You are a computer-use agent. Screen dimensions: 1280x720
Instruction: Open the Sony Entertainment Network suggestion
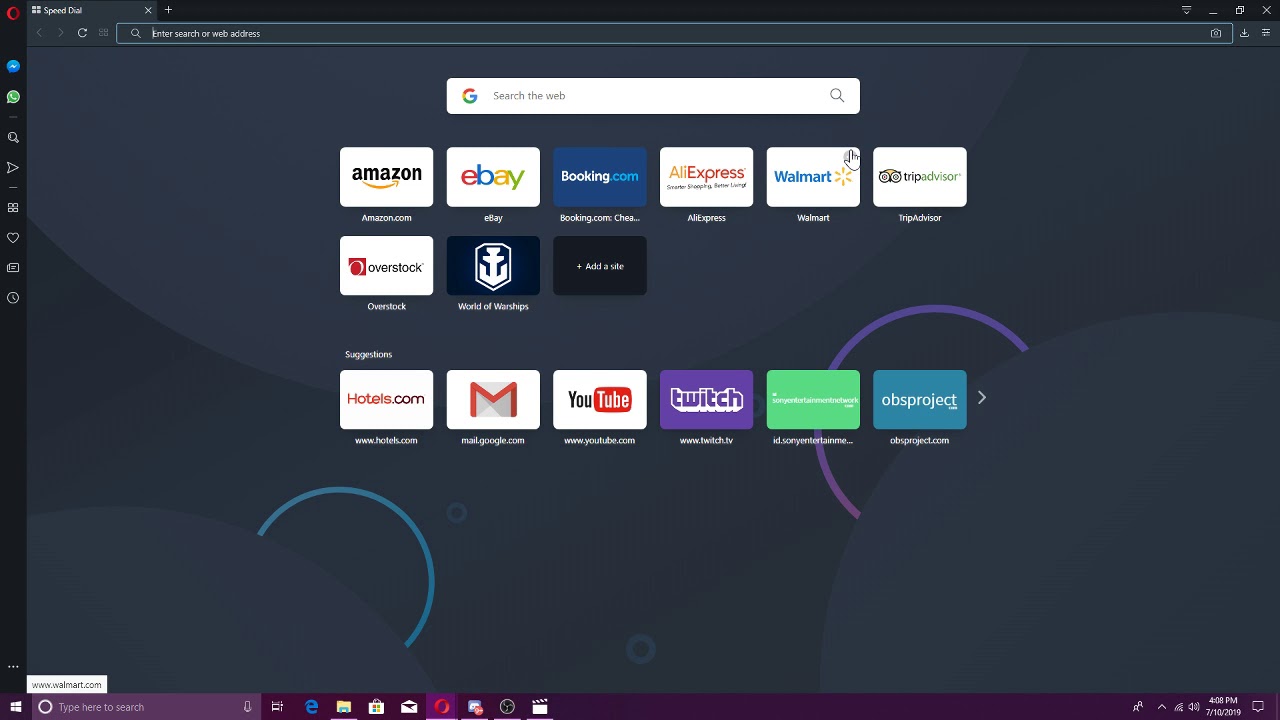(813, 400)
